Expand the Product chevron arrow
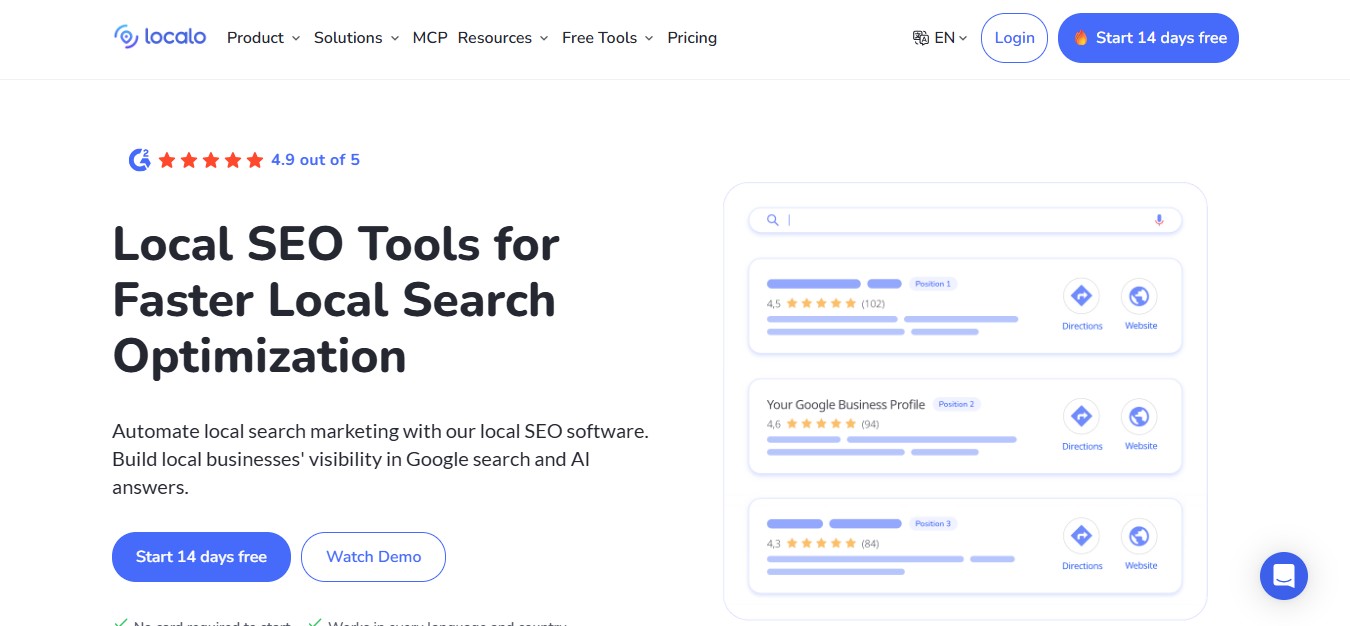The width and height of the screenshot is (1350, 626). [x=295, y=38]
